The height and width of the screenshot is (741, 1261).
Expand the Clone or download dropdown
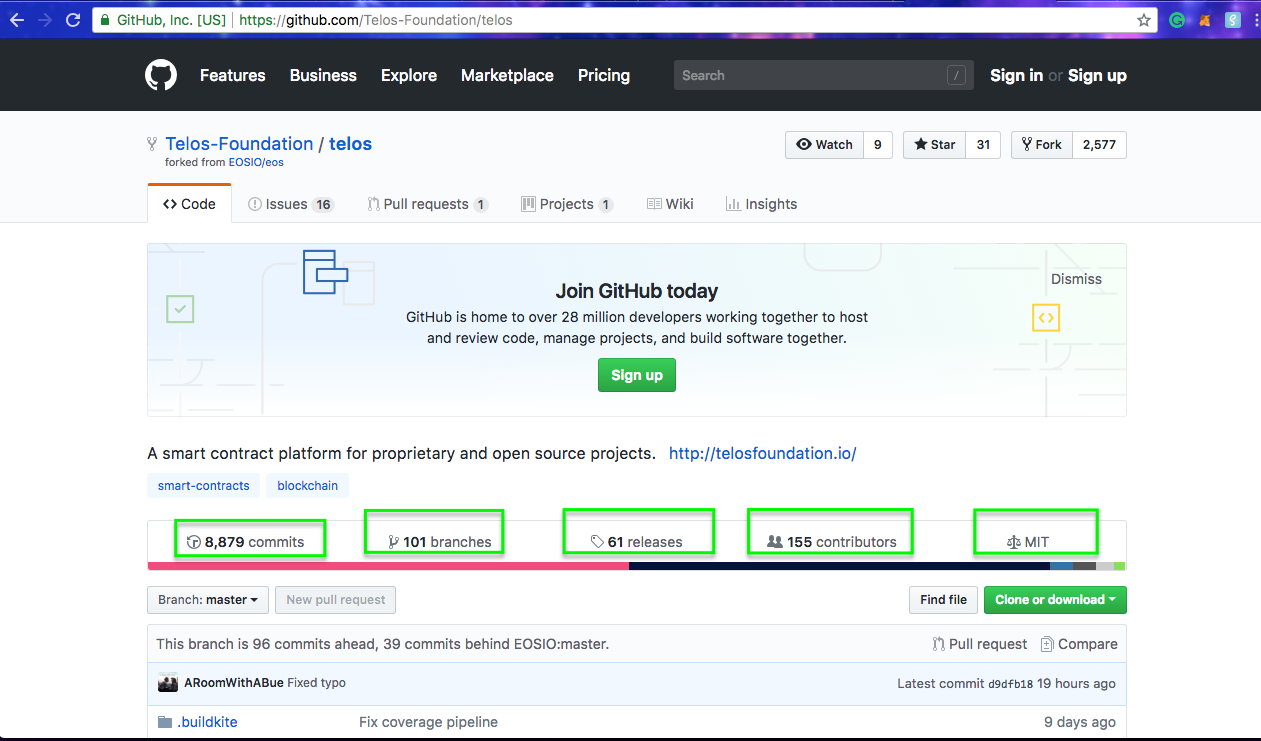pos(1055,600)
